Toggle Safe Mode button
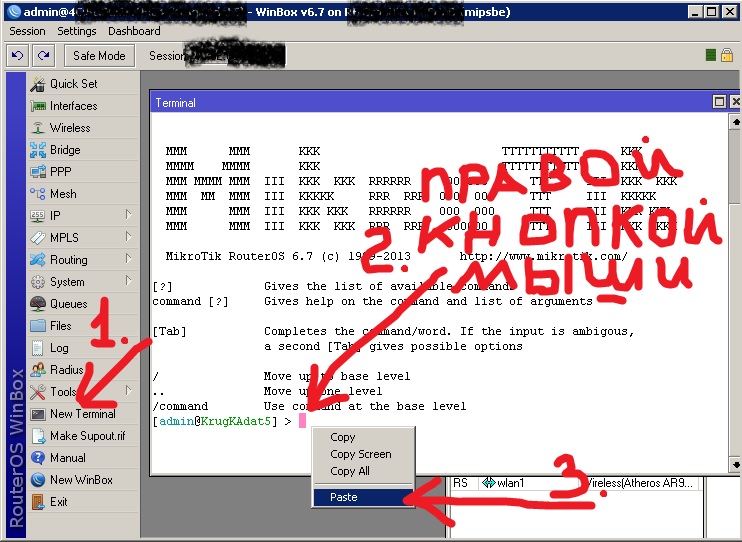This screenshot has width=742, height=542. click(99, 56)
